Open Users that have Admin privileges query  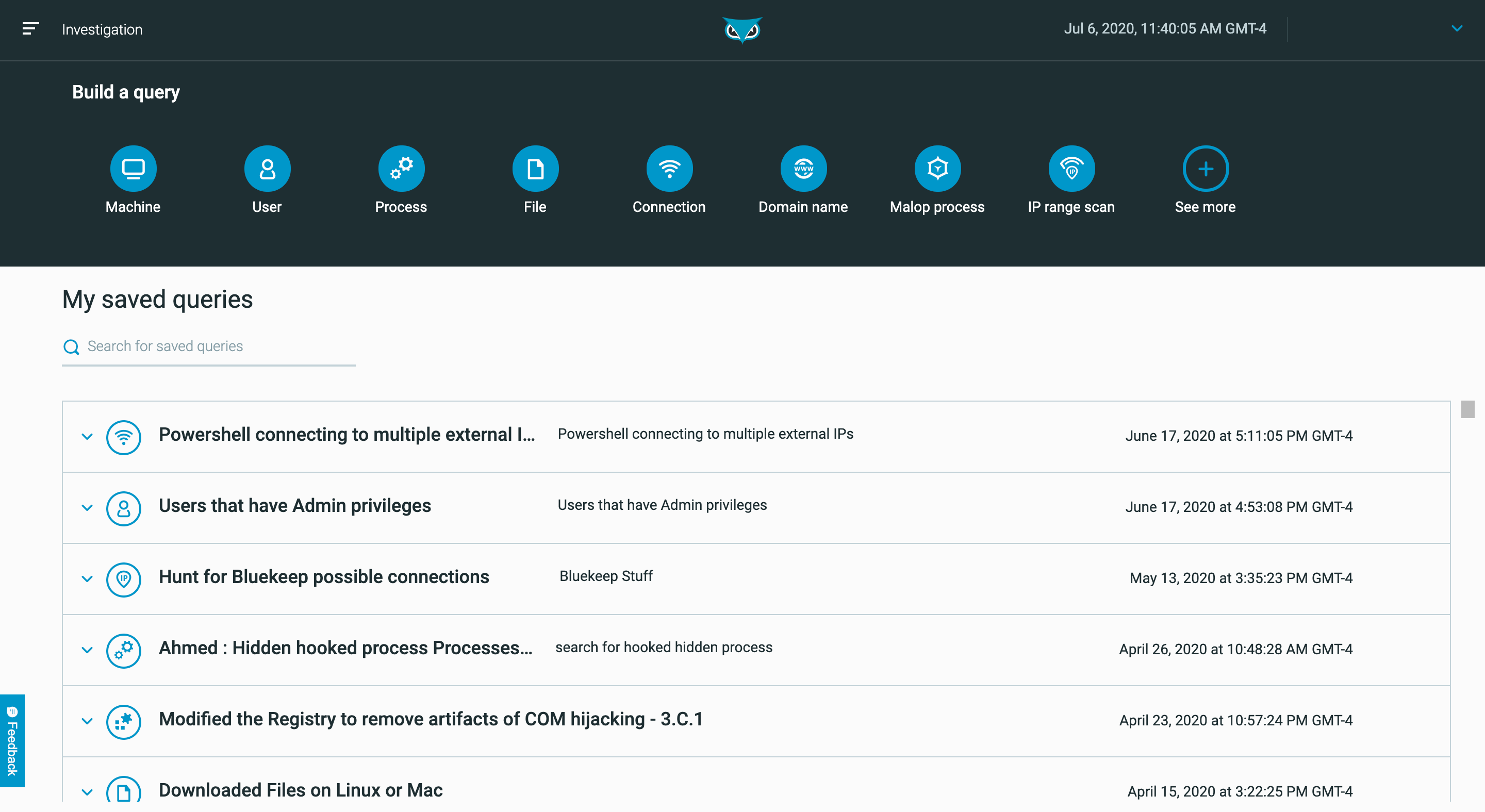(294, 505)
